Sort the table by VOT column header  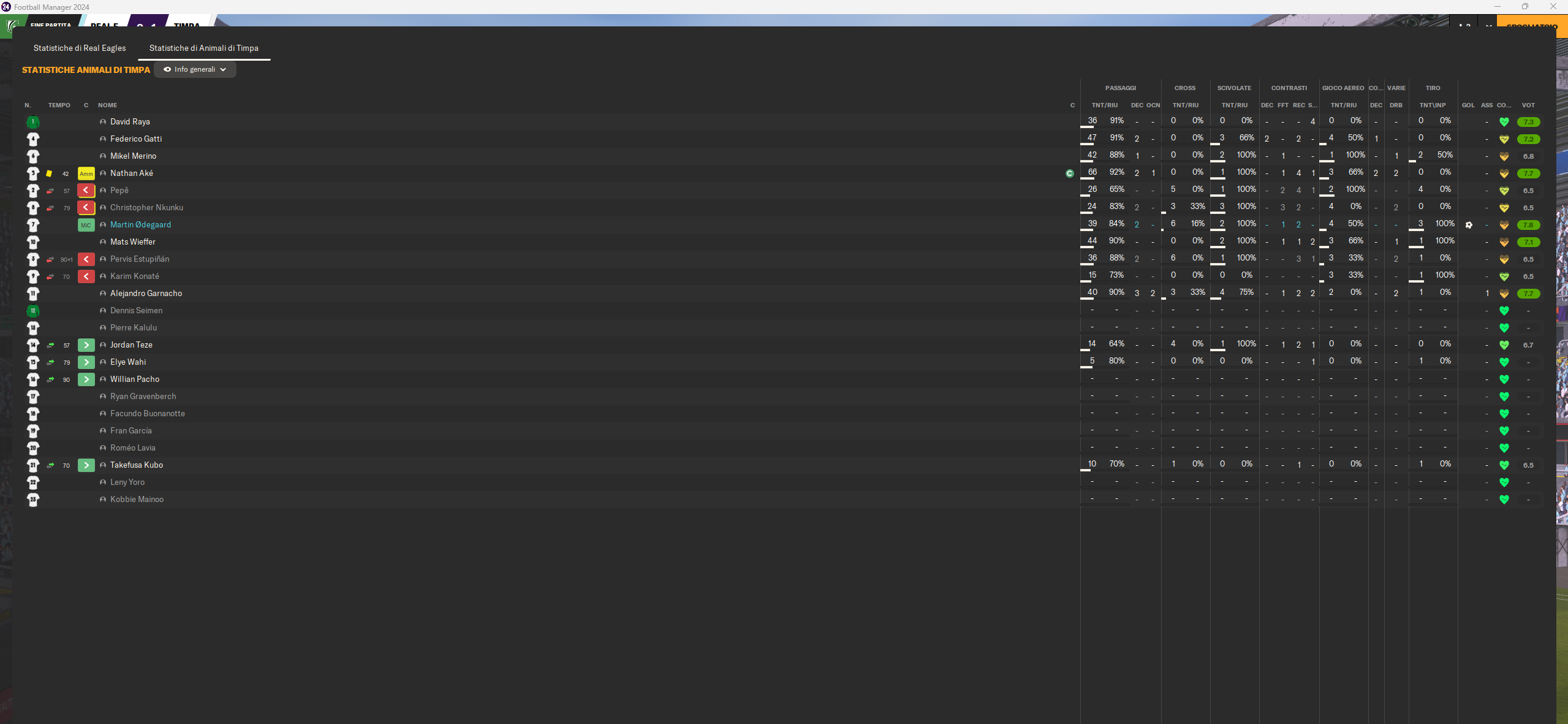pyautogui.click(x=1528, y=105)
